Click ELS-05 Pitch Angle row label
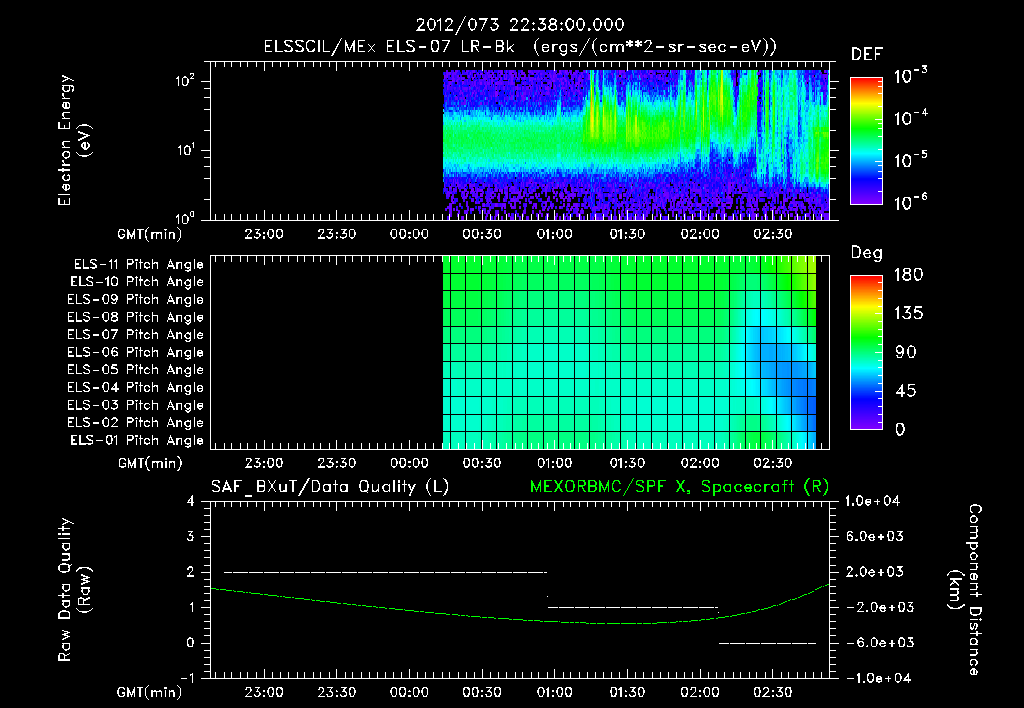 click(x=136, y=370)
